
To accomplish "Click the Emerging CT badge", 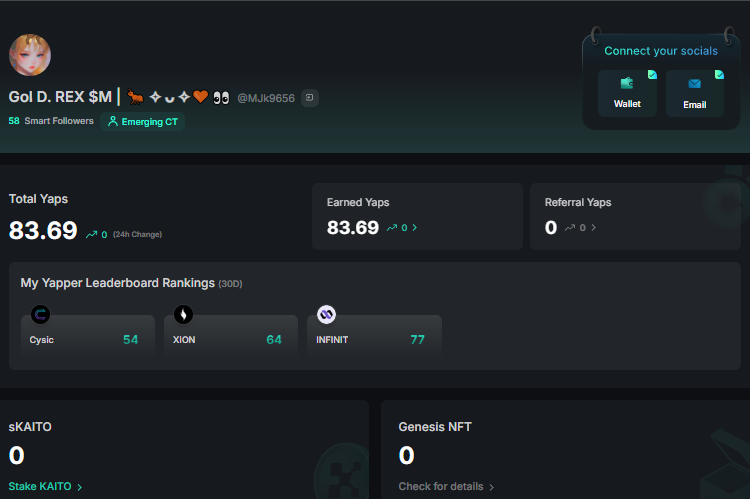I will click(x=143, y=122).
